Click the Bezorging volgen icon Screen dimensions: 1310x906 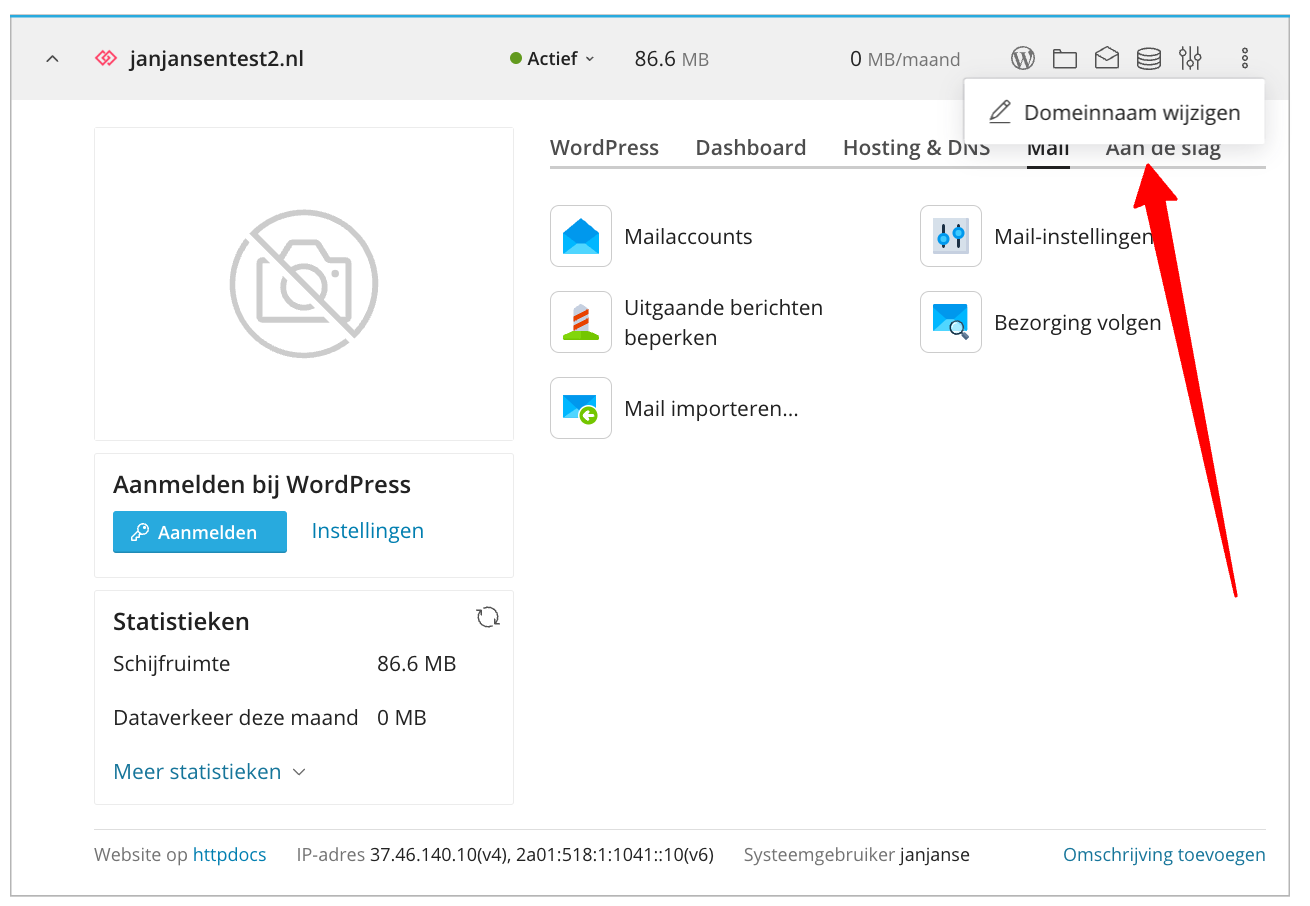pos(951,323)
